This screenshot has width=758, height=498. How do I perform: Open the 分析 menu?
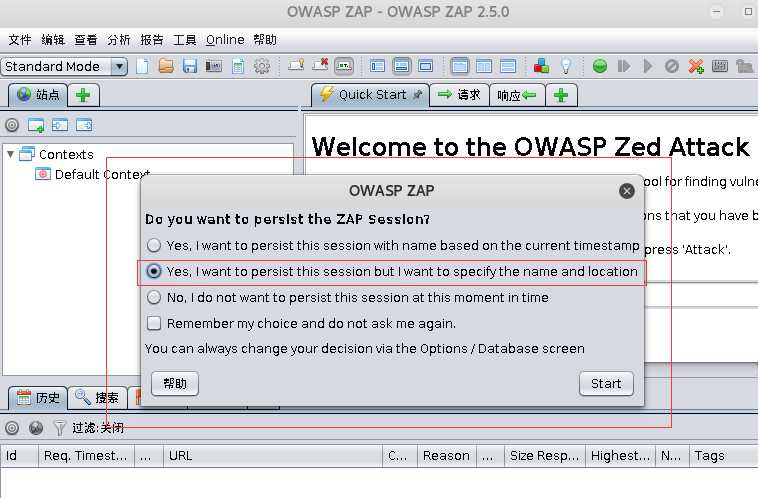point(119,40)
